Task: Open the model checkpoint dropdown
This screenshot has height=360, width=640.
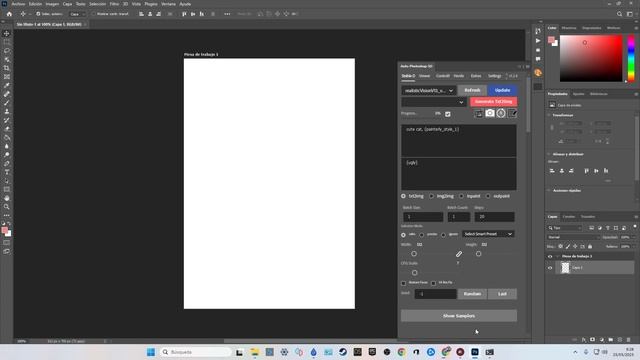Action: pos(429,90)
